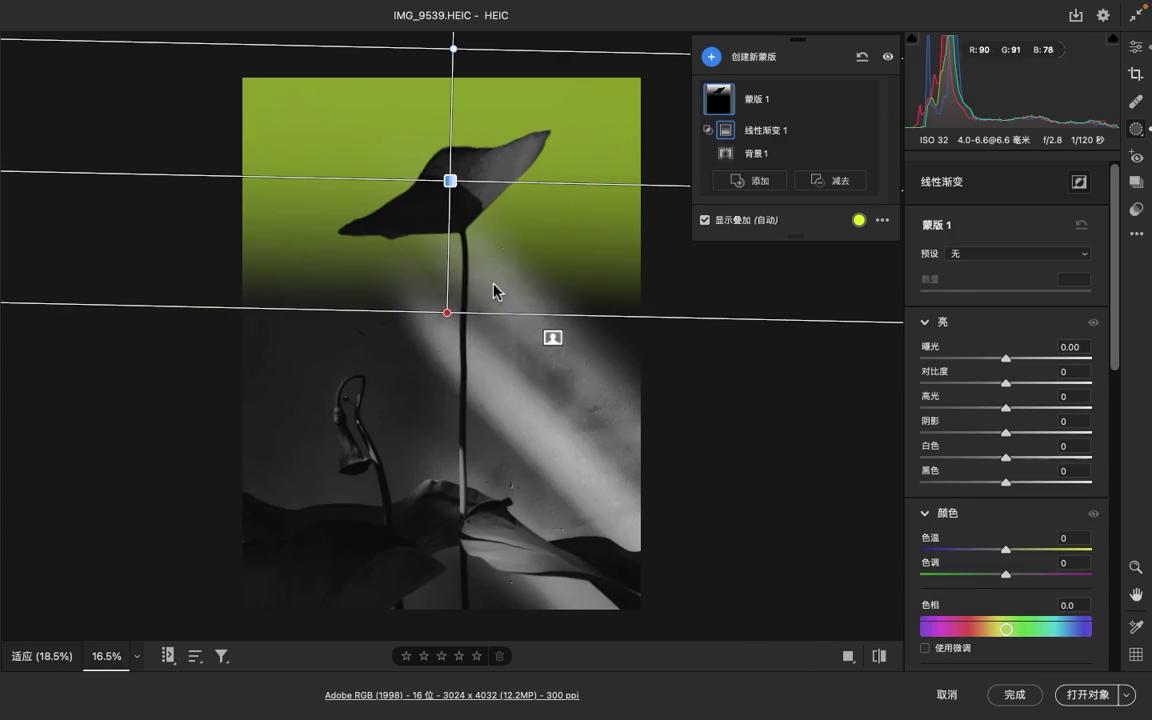The image size is (1152, 720).
Task: Select 背景 1 mask component
Action: [756, 154]
